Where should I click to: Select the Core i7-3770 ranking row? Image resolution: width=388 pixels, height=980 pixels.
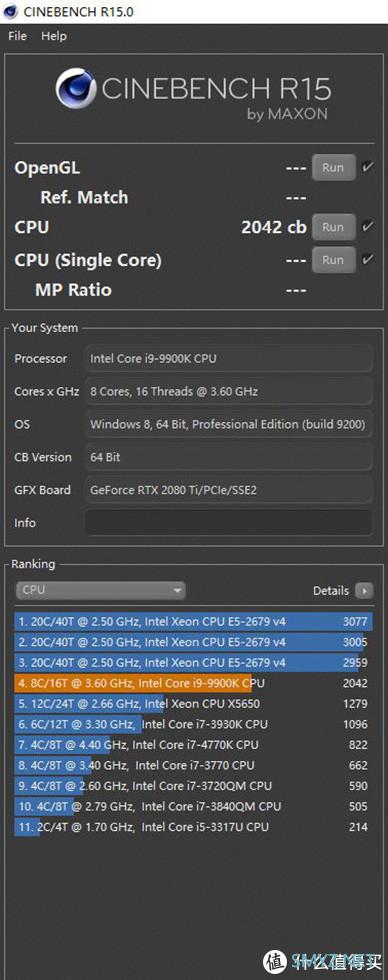(x=194, y=765)
